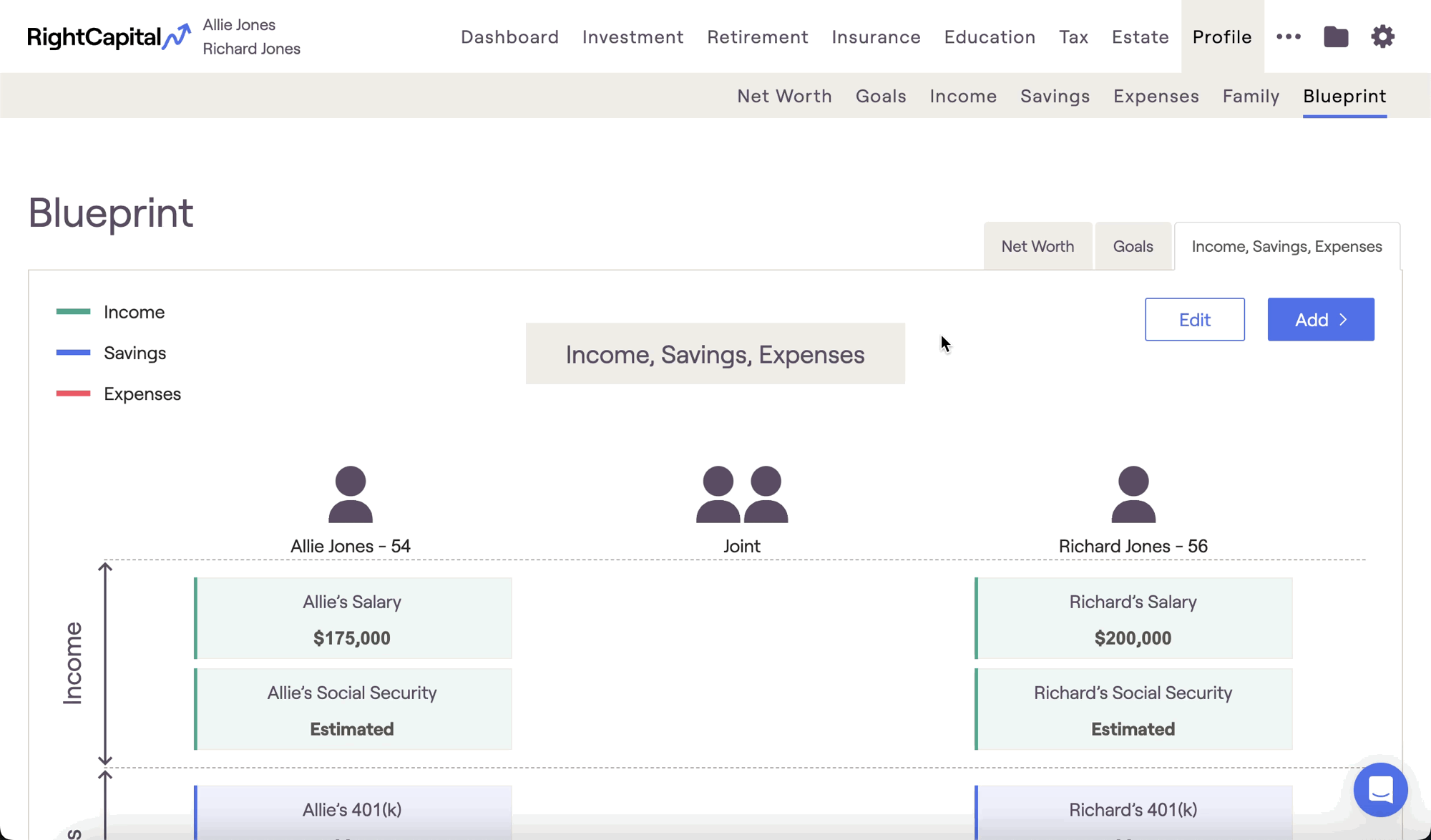
Task: Open Richard's 401(k) savings card
Action: point(1133,813)
